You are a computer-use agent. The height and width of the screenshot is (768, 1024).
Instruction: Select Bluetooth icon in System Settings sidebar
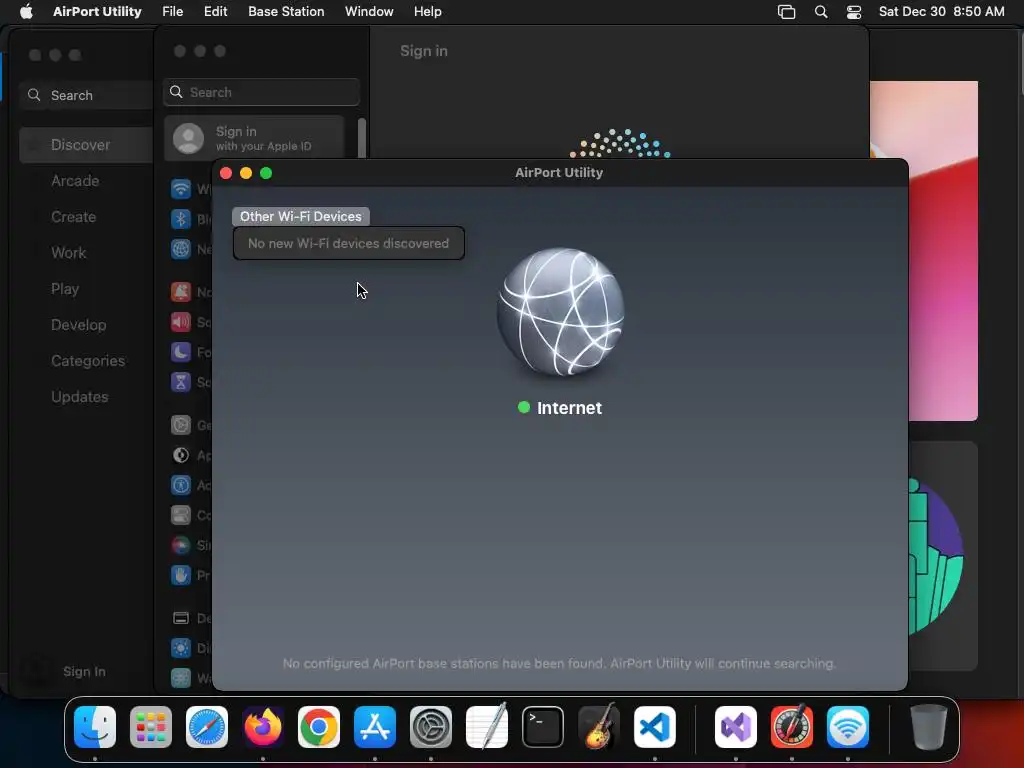181,219
